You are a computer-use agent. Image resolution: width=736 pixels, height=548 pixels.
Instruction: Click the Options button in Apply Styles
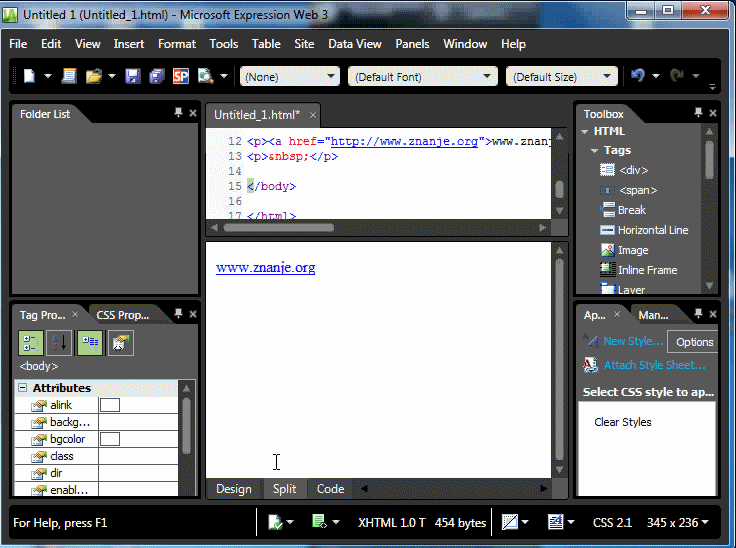(x=693, y=342)
